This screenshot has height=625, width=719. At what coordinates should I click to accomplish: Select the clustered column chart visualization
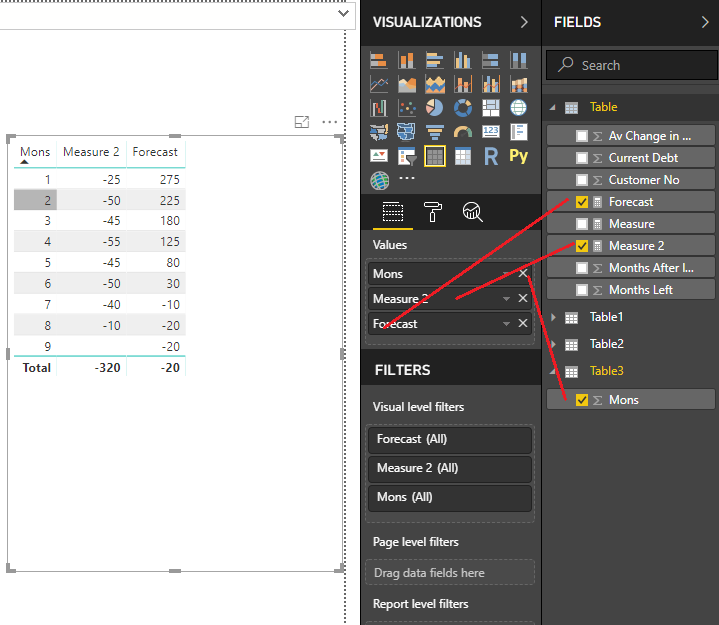point(463,60)
